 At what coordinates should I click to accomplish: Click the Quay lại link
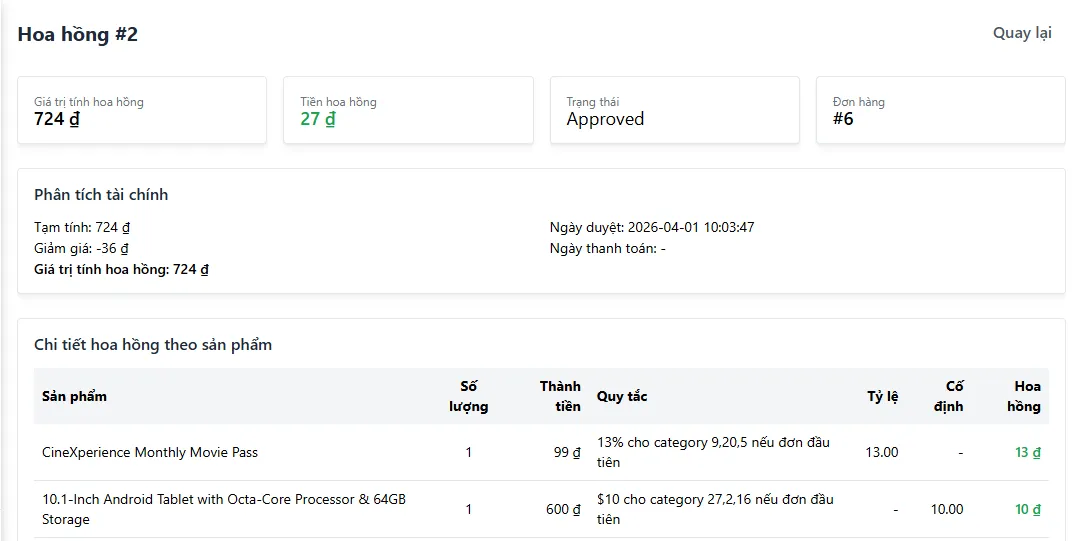click(1022, 33)
